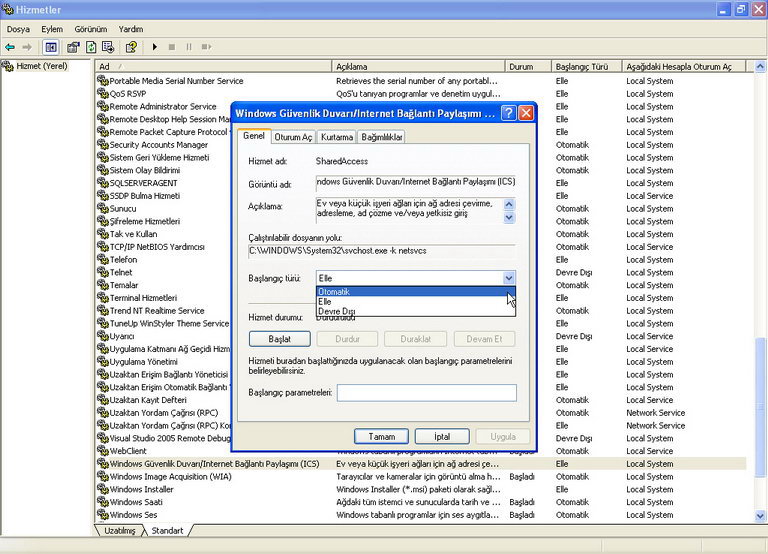The height and width of the screenshot is (554, 768).
Task: Open the Help toolbar icon
Action: [x=131, y=47]
